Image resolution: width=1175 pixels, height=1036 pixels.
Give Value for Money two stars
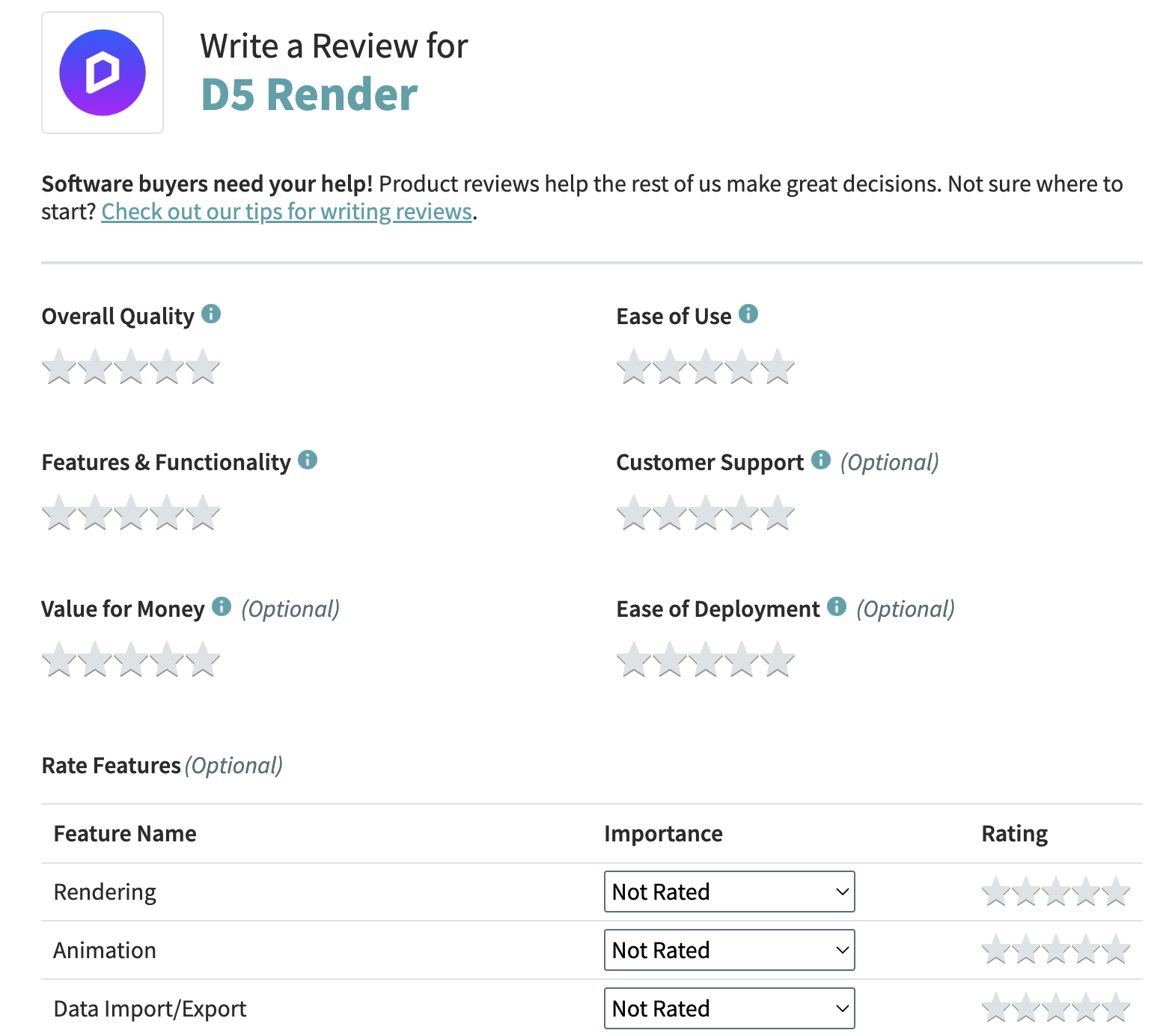95,659
